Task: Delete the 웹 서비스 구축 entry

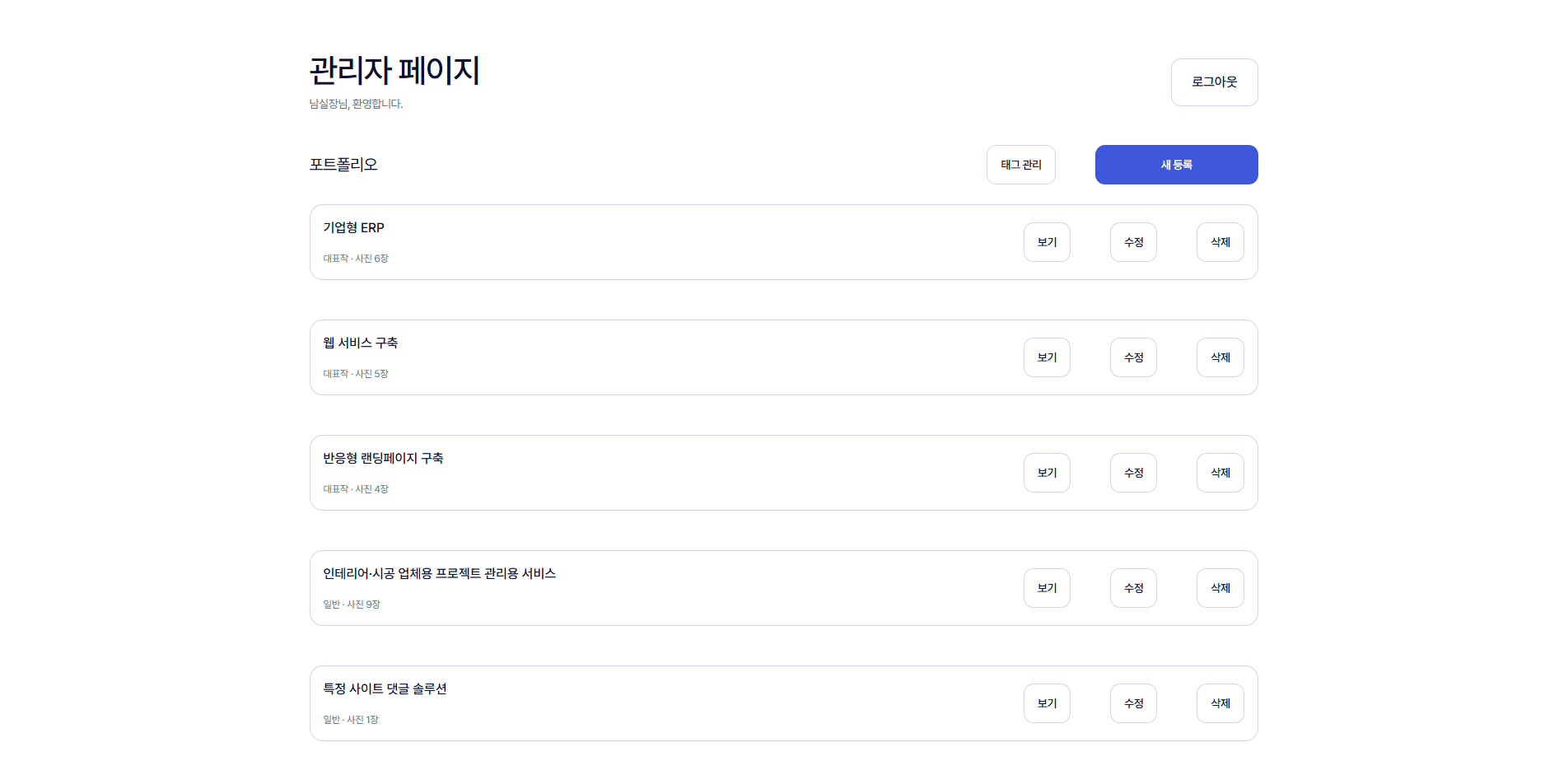Action: pyautogui.click(x=1220, y=357)
